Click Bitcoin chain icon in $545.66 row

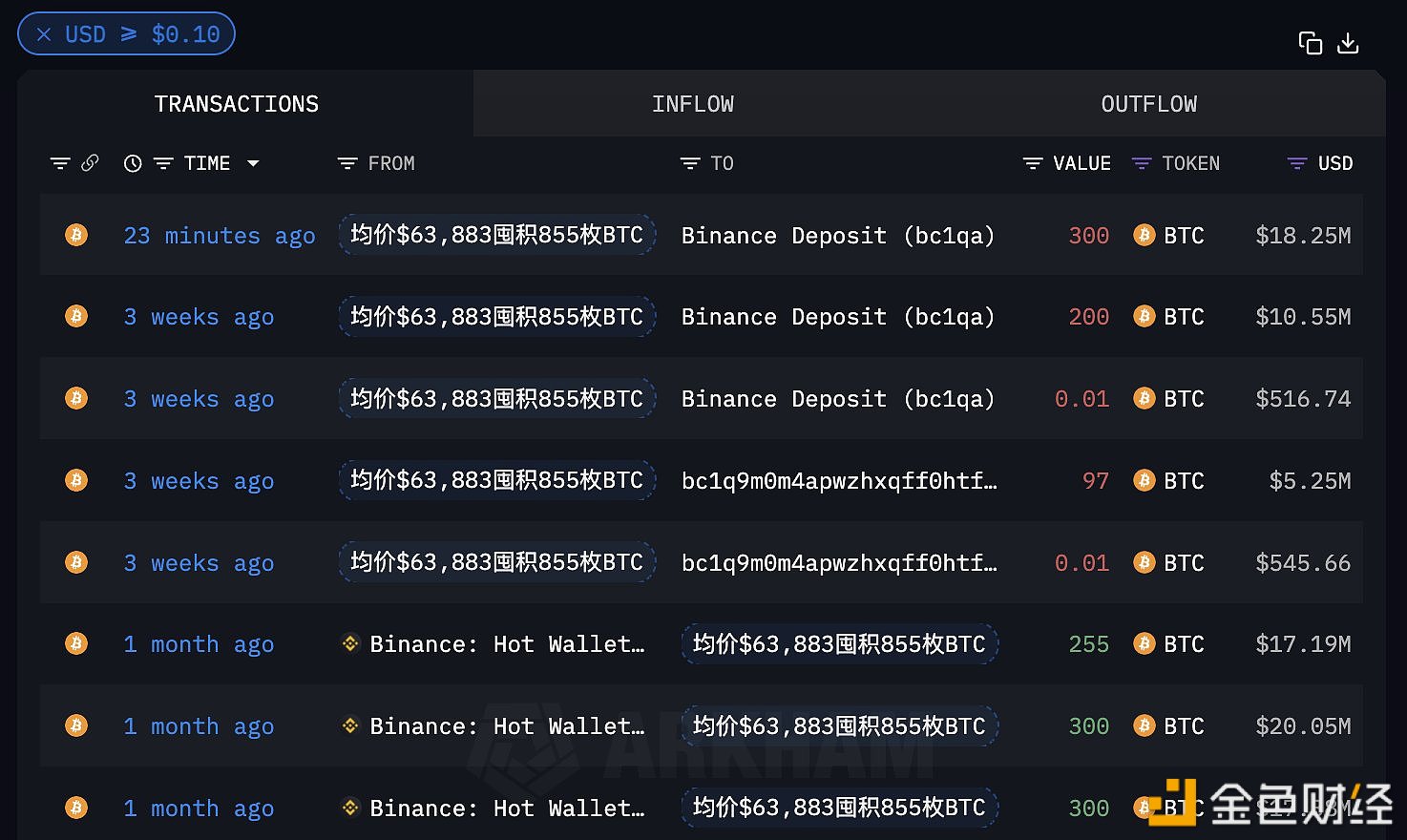pyautogui.click(x=76, y=563)
